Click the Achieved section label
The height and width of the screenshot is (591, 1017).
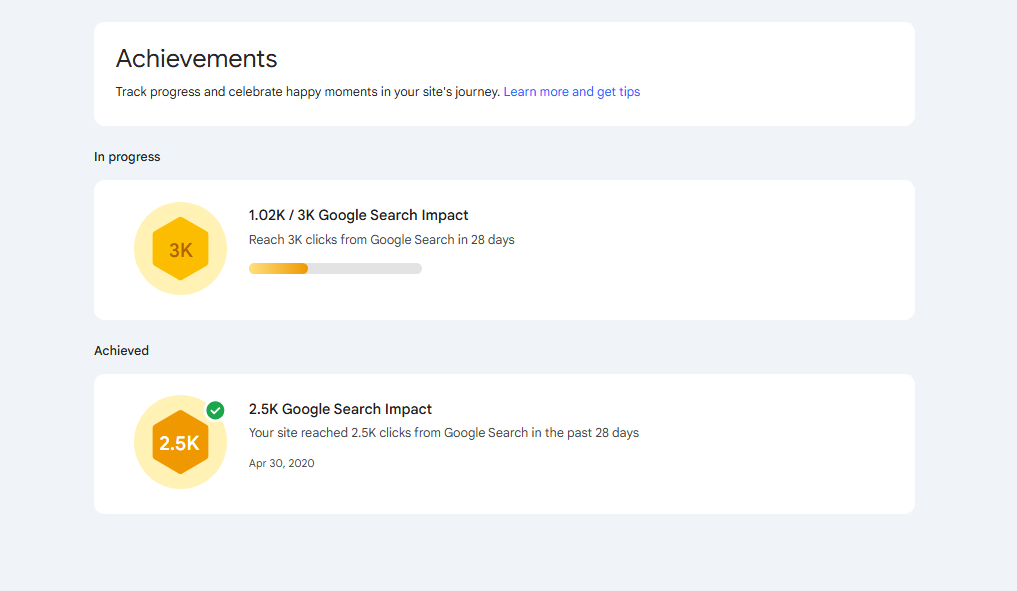121,351
